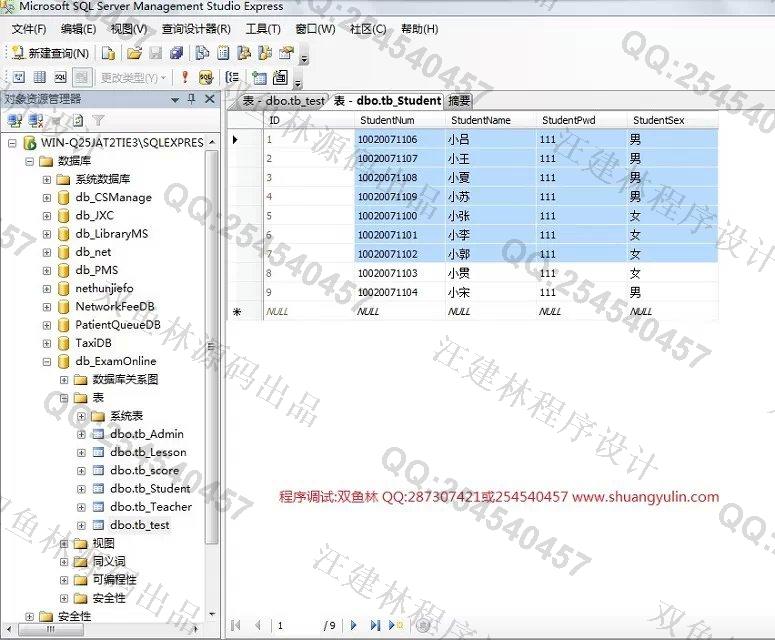
Task: Click the Object Explorer horizontal scrollbar thumb
Action: [51, 629]
